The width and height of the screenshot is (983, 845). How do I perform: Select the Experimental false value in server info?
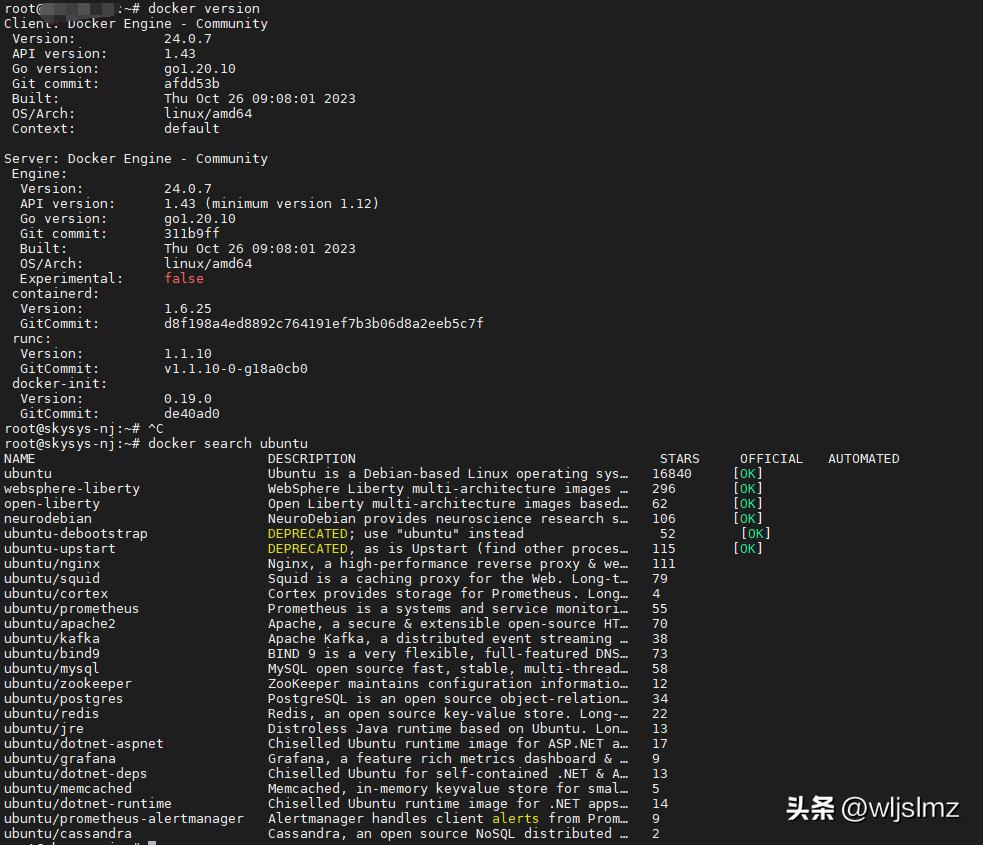pyautogui.click(x=183, y=278)
